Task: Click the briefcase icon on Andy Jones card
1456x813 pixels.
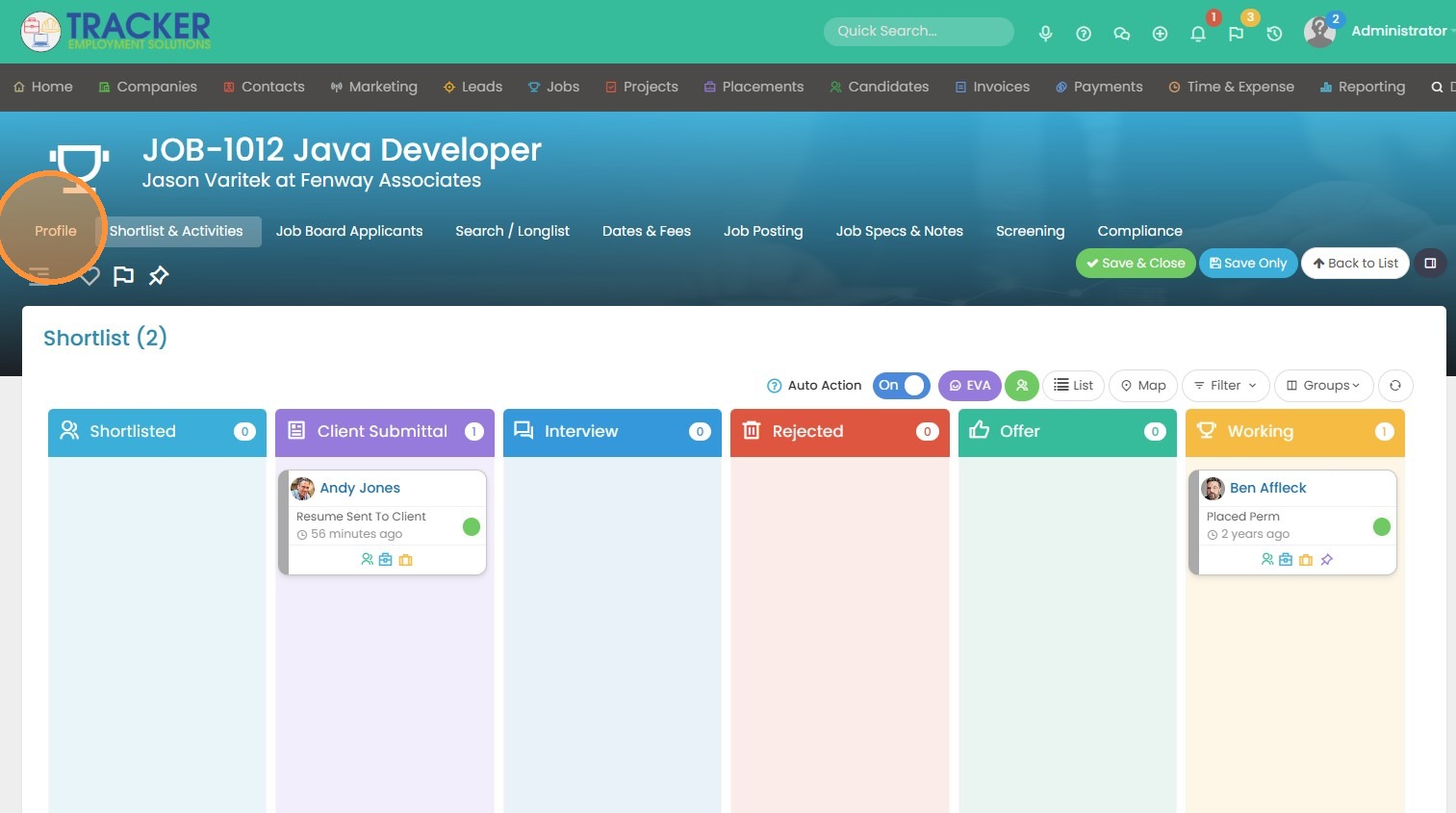Action: tap(386, 559)
